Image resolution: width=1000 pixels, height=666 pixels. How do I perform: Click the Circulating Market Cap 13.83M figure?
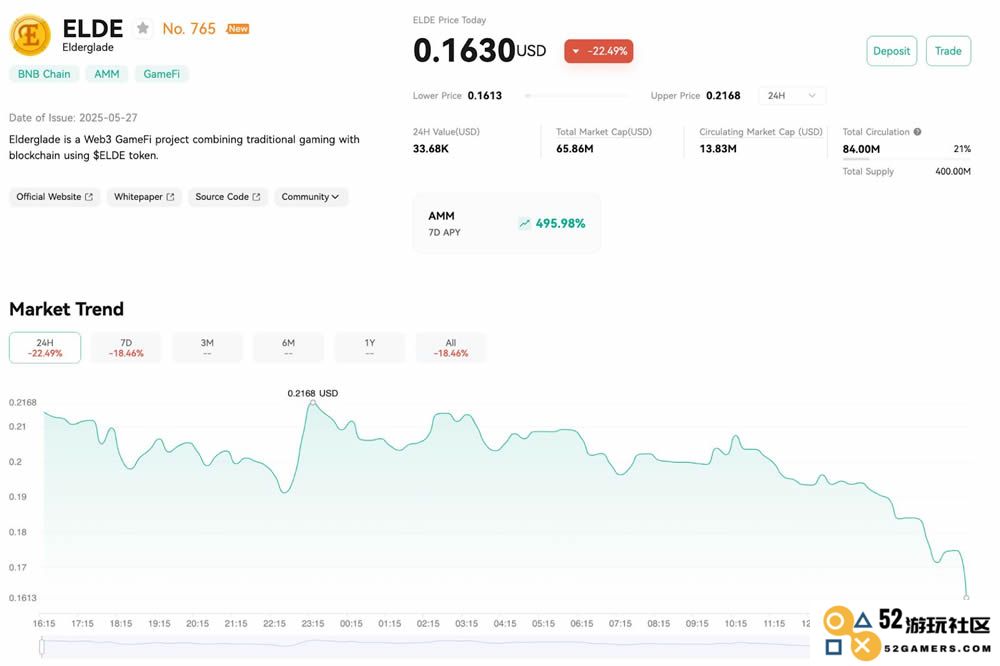(718, 149)
